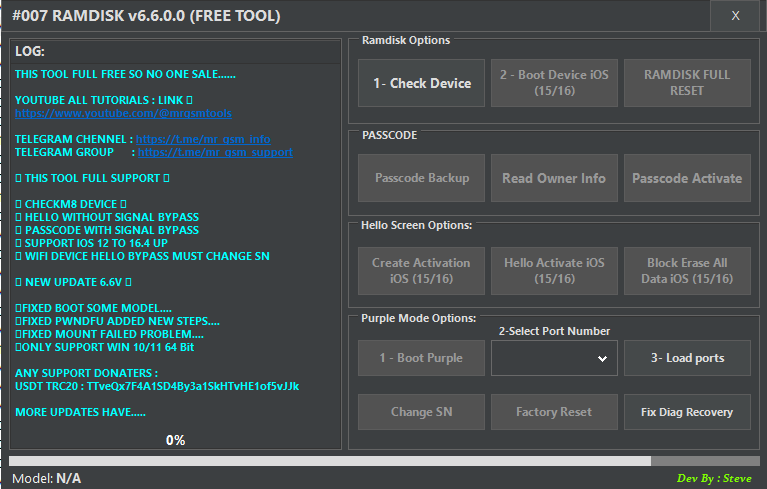Viewport: 767px width, 489px height.
Task: Click the 'Model: N/A' status text
Action: click(46, 478)
